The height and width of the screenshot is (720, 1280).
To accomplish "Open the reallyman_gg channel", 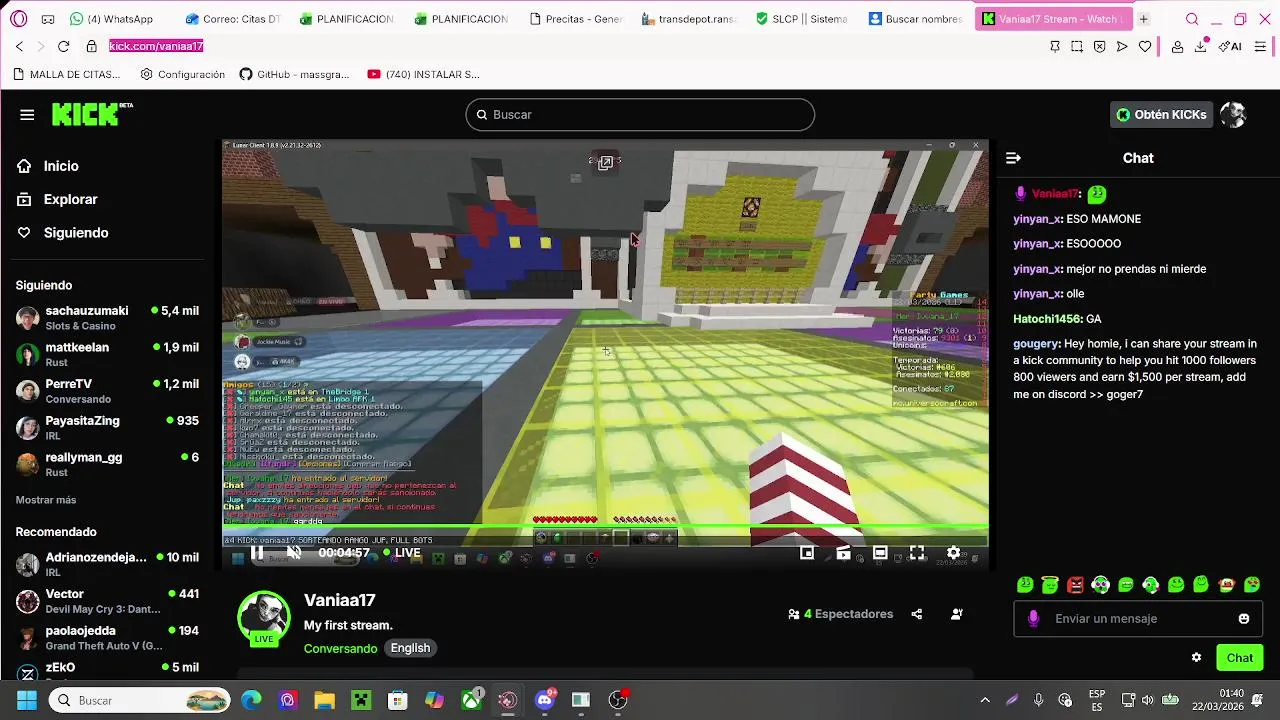I will coord(107,464).
